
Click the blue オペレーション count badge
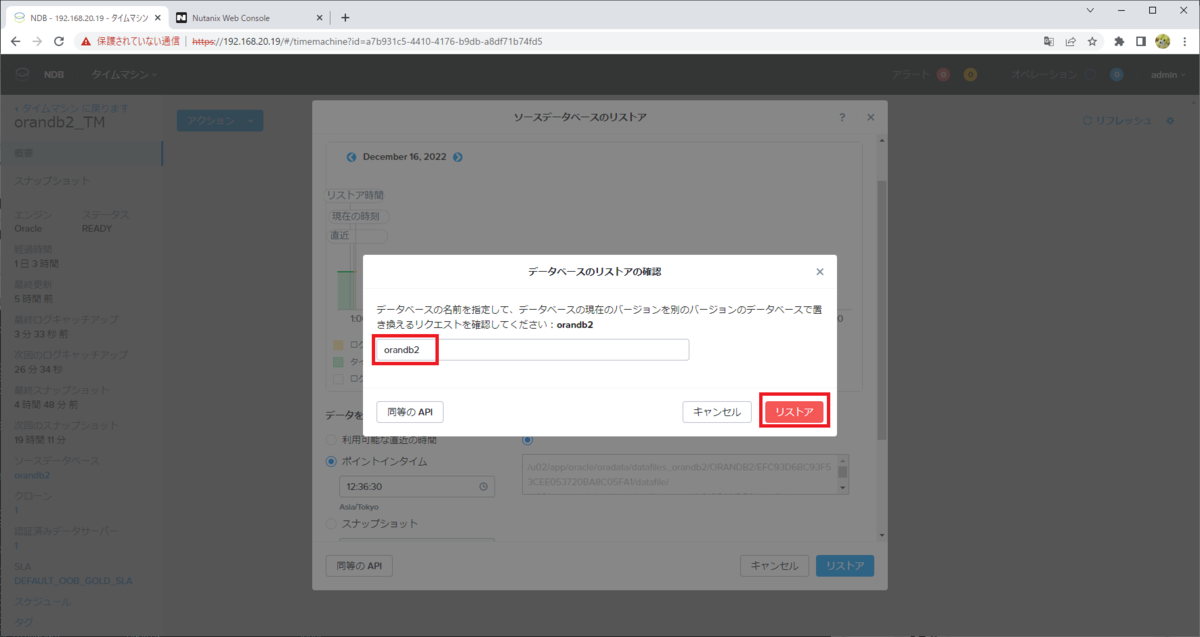pyautogui.click(x=1115, y=74)
